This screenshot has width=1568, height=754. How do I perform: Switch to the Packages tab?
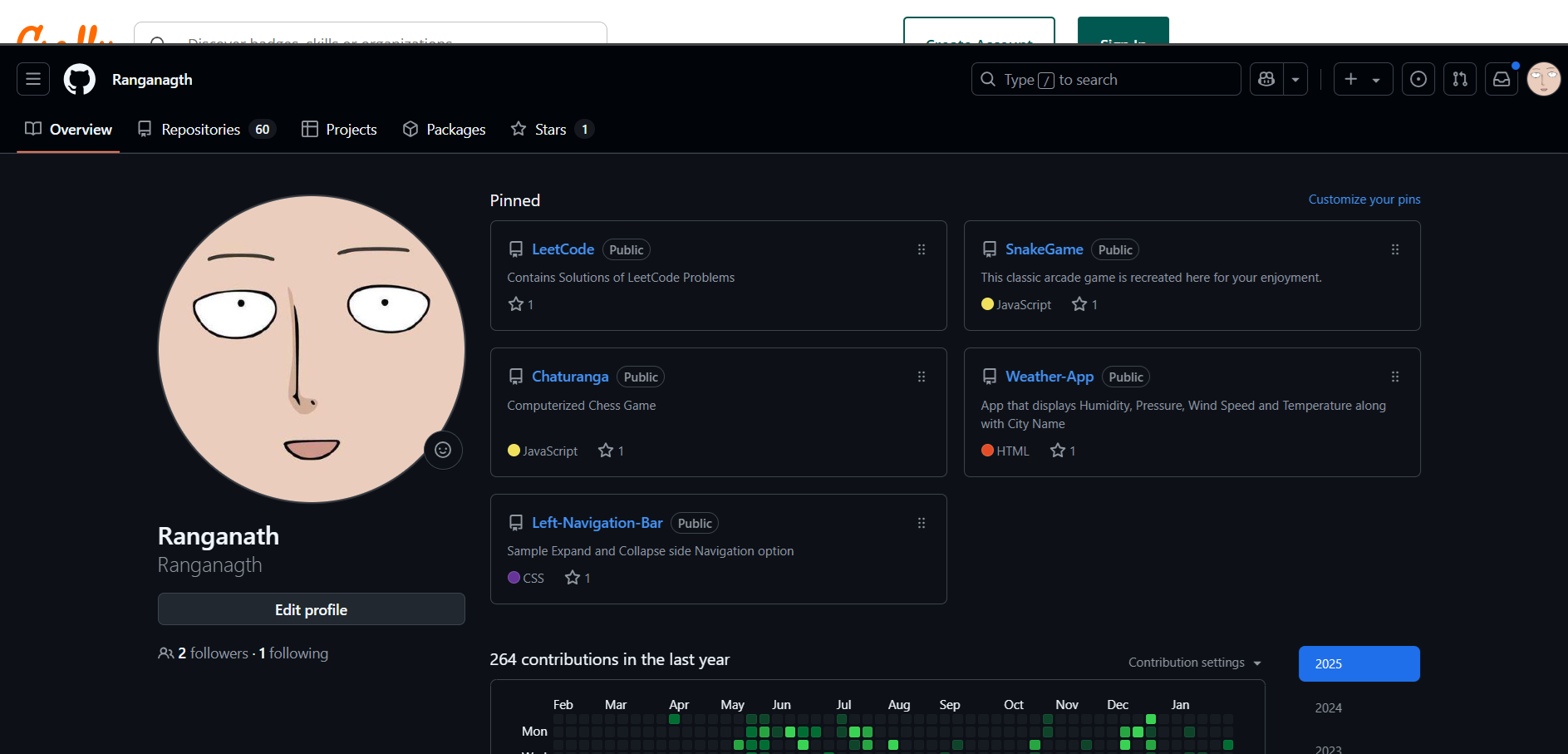[x=444, y=129]
